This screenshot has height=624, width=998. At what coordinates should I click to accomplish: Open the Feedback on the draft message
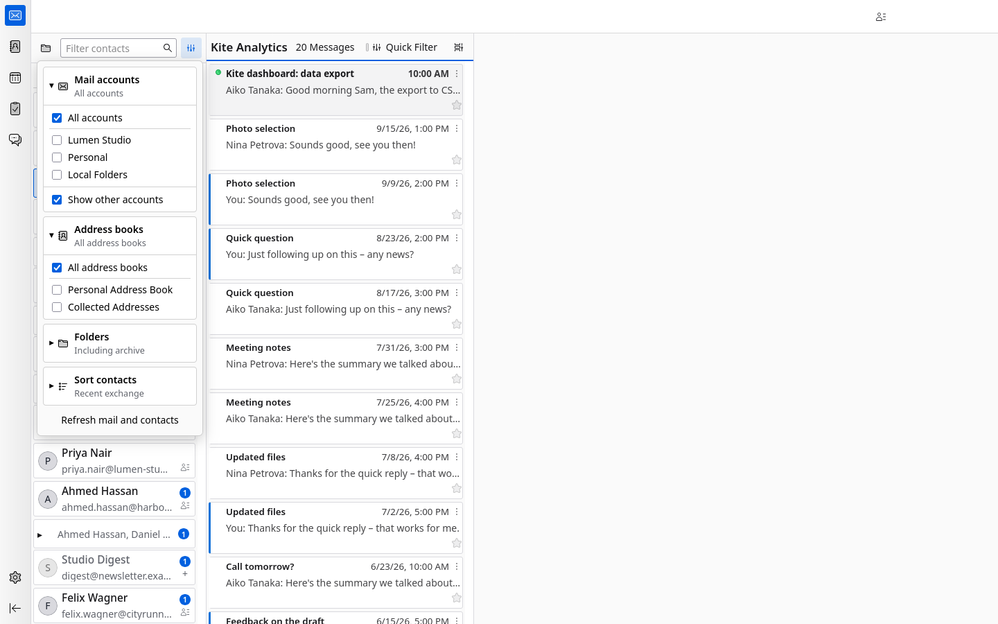point(336,618)
